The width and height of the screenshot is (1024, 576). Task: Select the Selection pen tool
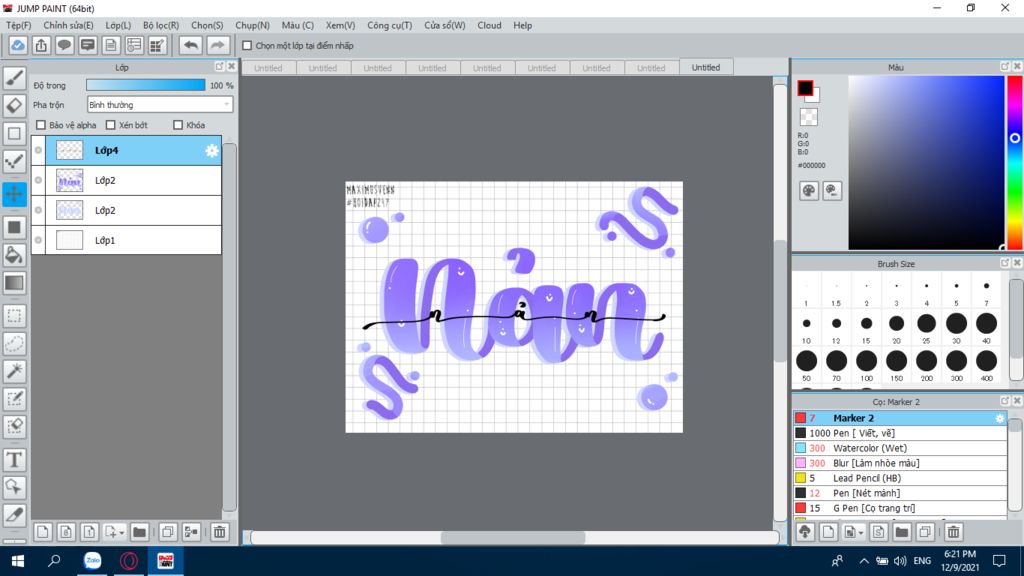(14, 399)
